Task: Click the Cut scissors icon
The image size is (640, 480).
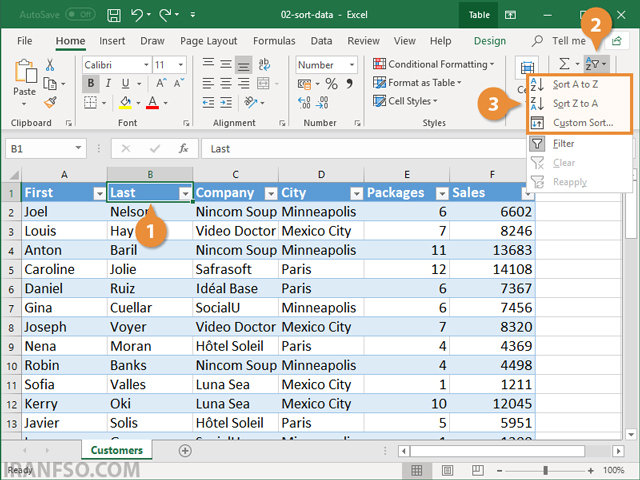Action: coord(50,64)
